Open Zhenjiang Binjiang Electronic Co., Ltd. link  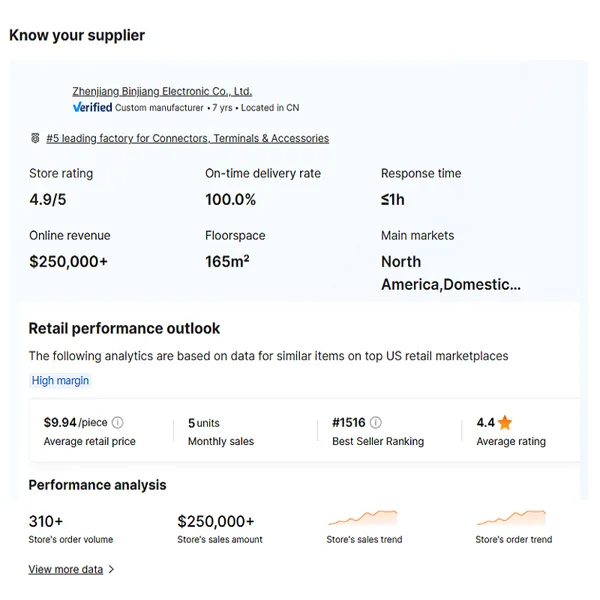click(x=162, y=91)
